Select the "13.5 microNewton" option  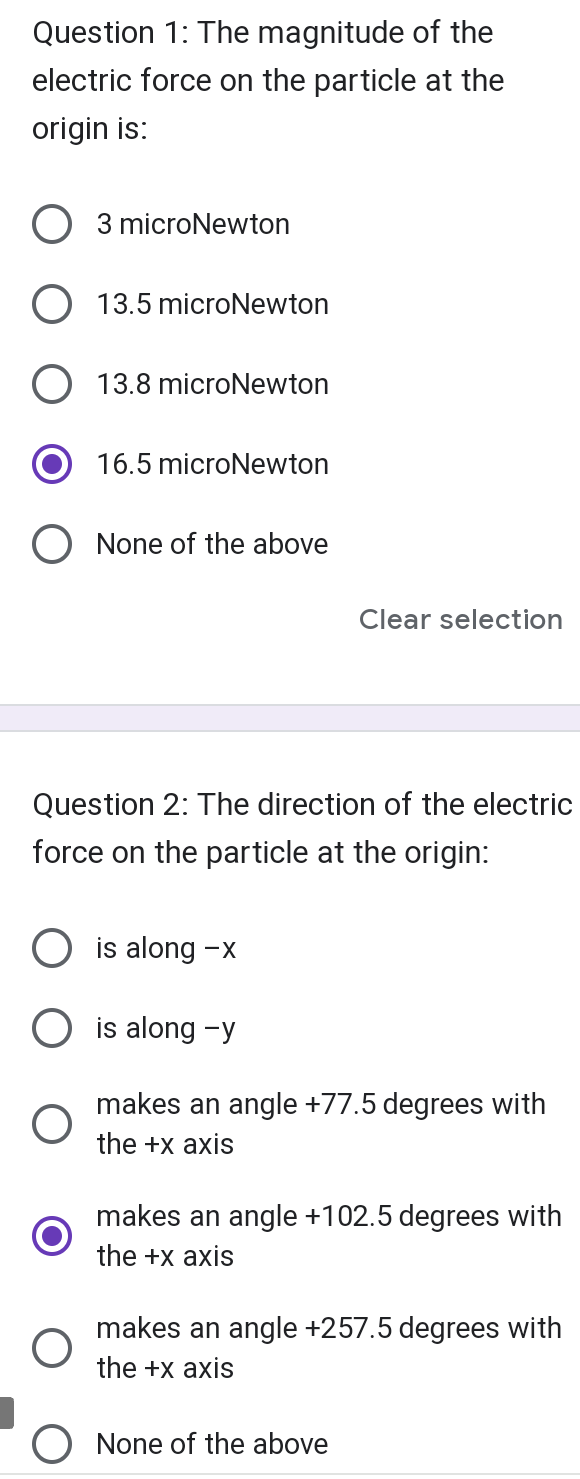(52, 304)
